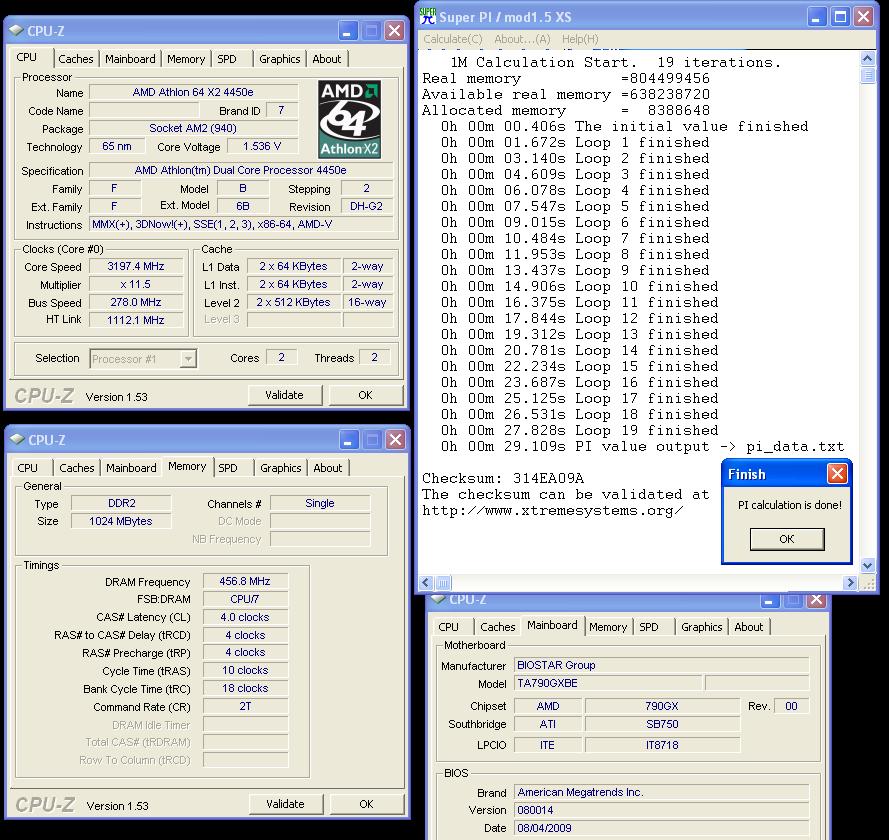889x840 pixels.
Task: Click the CPU-Z title icon in top window
Action: tap(16, 30)
